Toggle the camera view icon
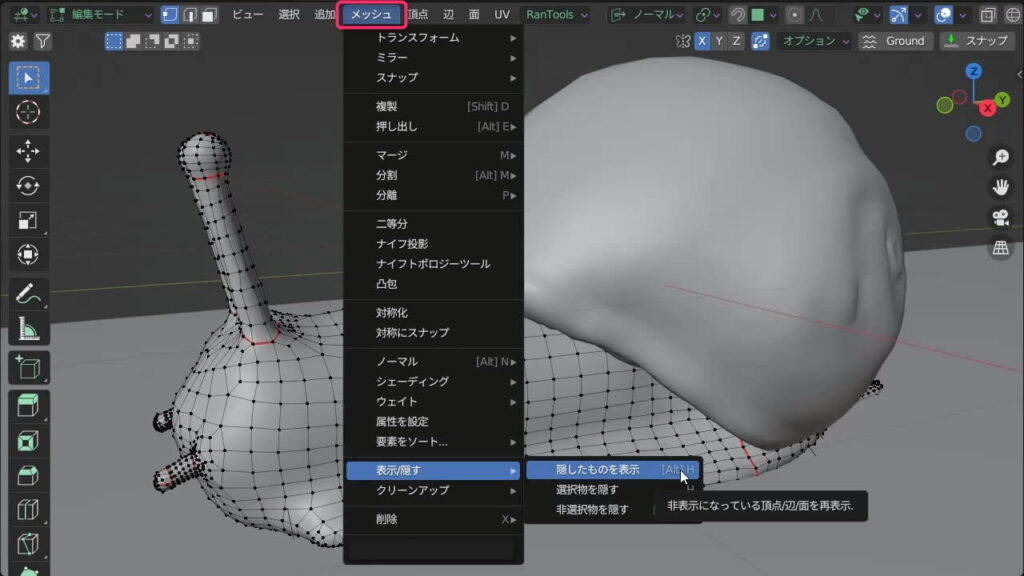 pos(1000,217)
